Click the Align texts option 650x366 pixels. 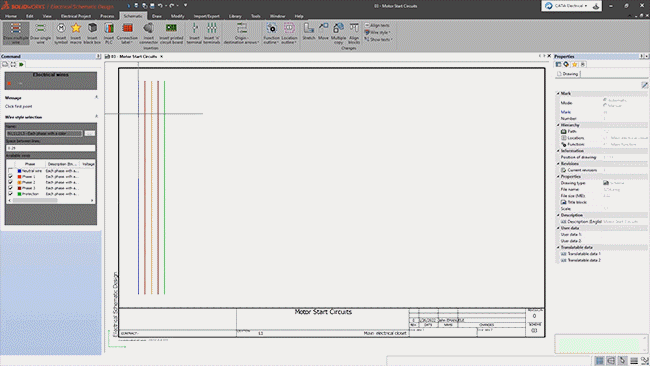(377, 25)
